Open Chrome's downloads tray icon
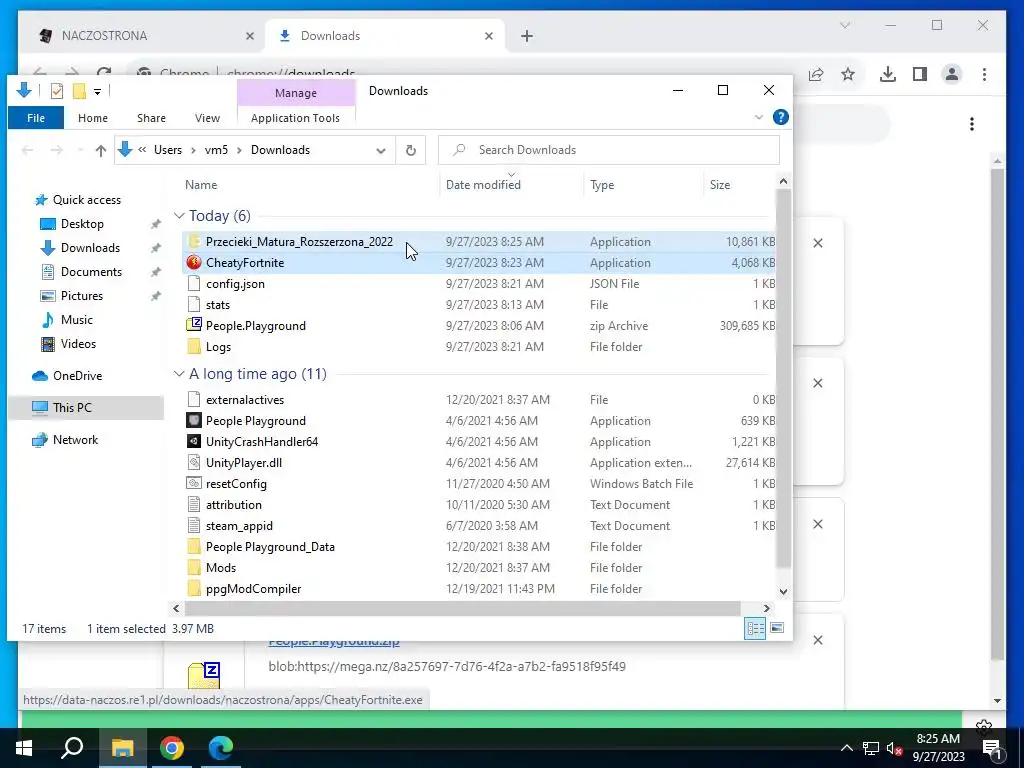This screenshot has width=1024, height=768. [x=888, y=74]
